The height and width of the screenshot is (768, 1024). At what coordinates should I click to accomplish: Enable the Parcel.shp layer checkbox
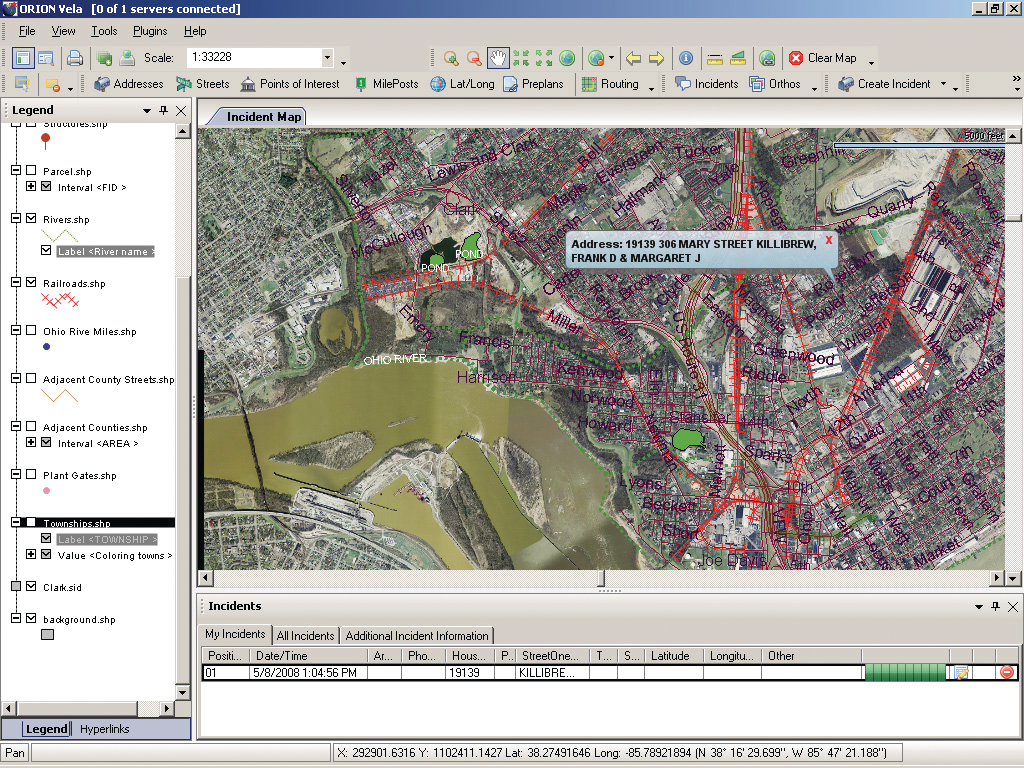coord(31,171)
